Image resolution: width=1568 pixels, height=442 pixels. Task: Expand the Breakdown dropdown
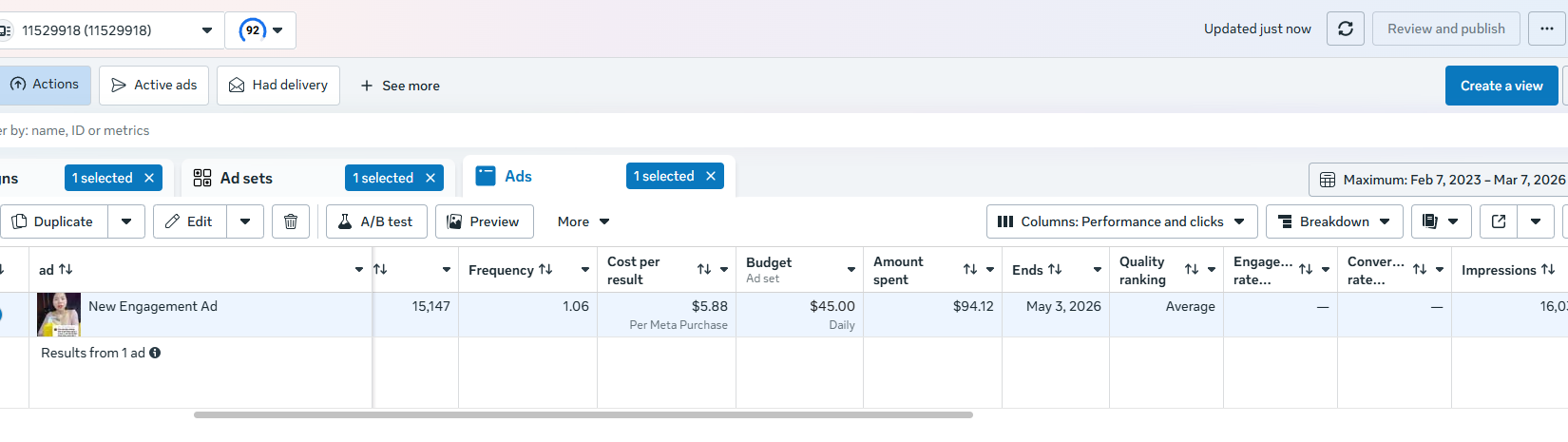tap(1333, 221)
